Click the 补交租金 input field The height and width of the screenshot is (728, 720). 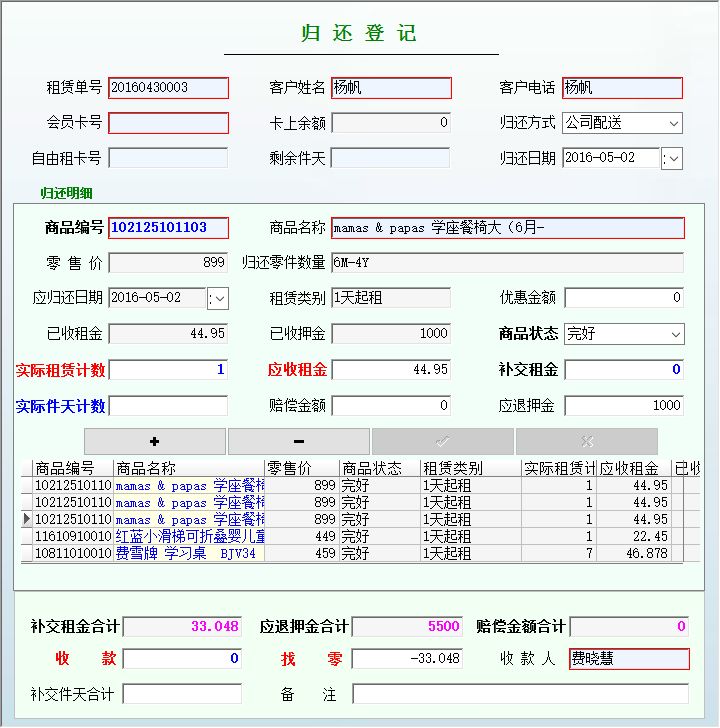point(624,370)
